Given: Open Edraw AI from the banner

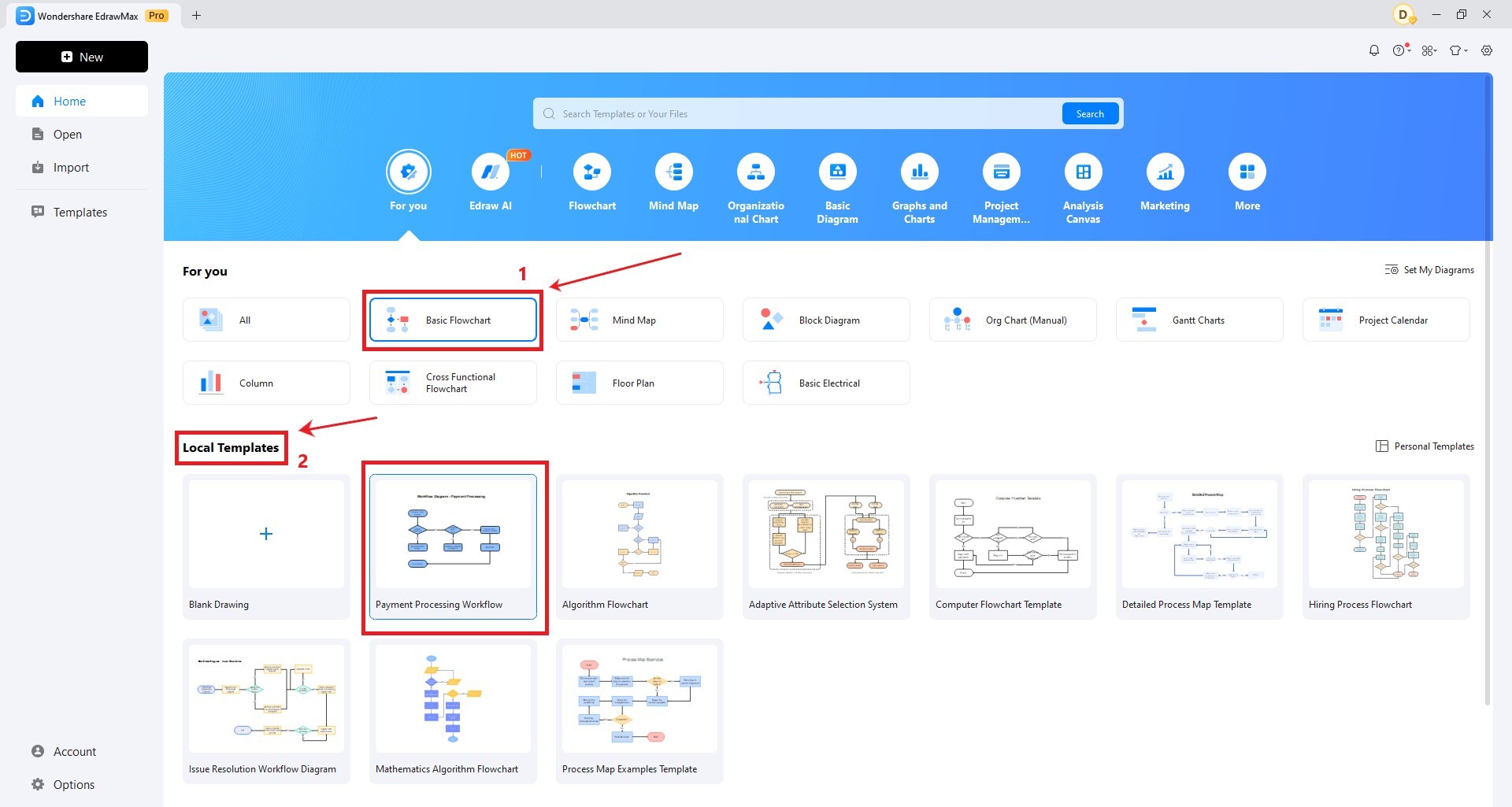Looking at the screenshot, I should pos(491,172).
